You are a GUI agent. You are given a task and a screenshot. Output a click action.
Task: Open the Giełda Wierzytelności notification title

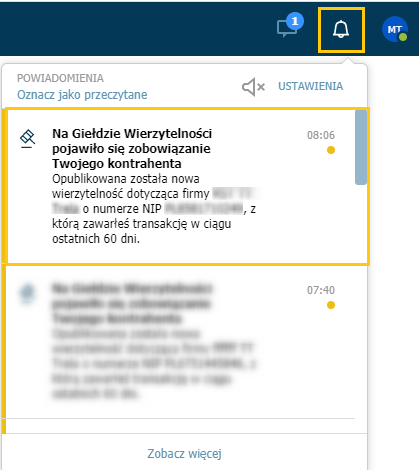[x=132, y=149]
